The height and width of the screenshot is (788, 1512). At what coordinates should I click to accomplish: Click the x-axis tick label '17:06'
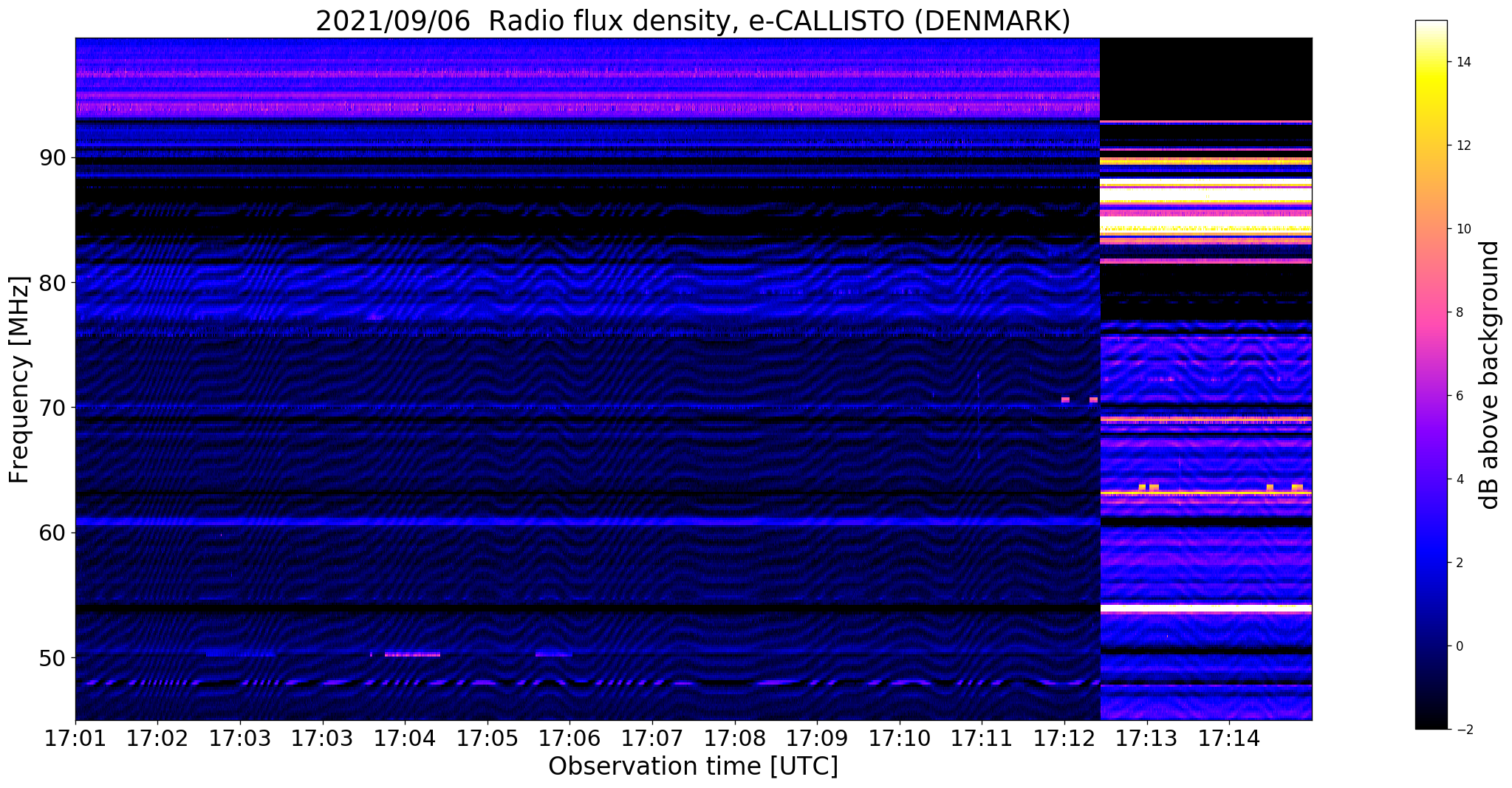pos(569,739)
